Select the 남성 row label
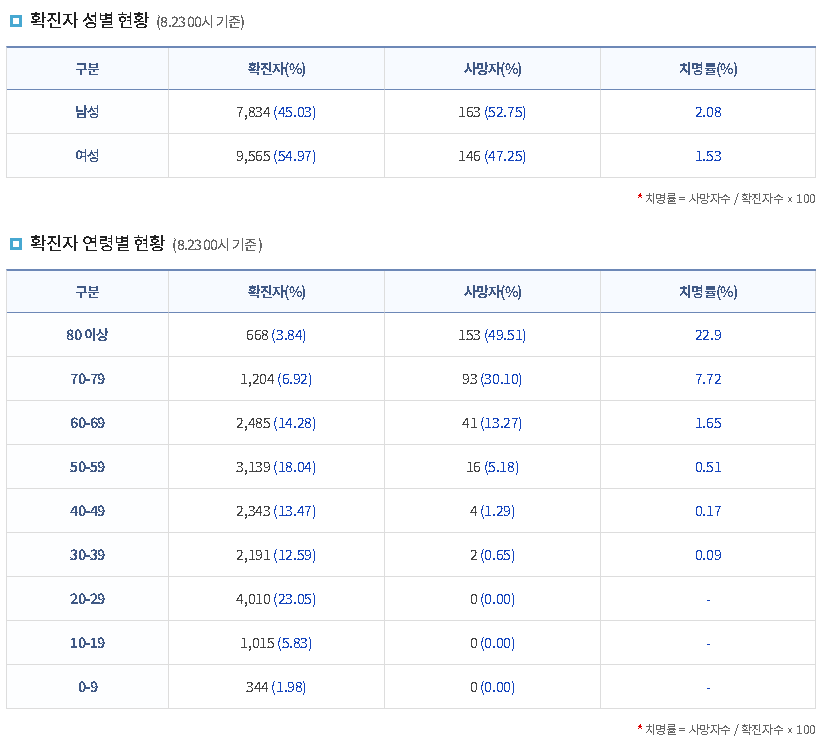This screenshot has height=740, width=822. 87,112
